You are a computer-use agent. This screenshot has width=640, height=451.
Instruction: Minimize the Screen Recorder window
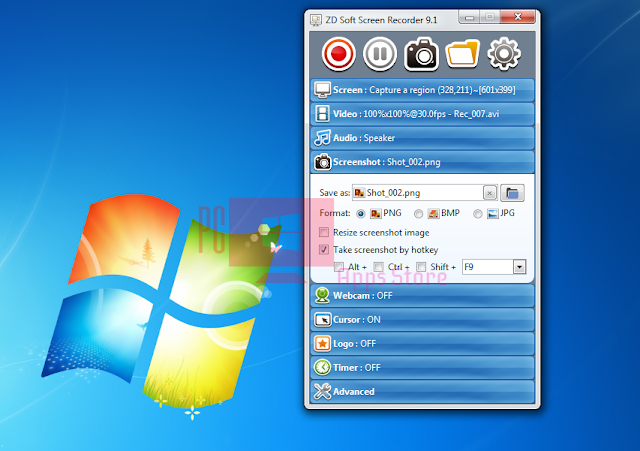click(469, 18)
